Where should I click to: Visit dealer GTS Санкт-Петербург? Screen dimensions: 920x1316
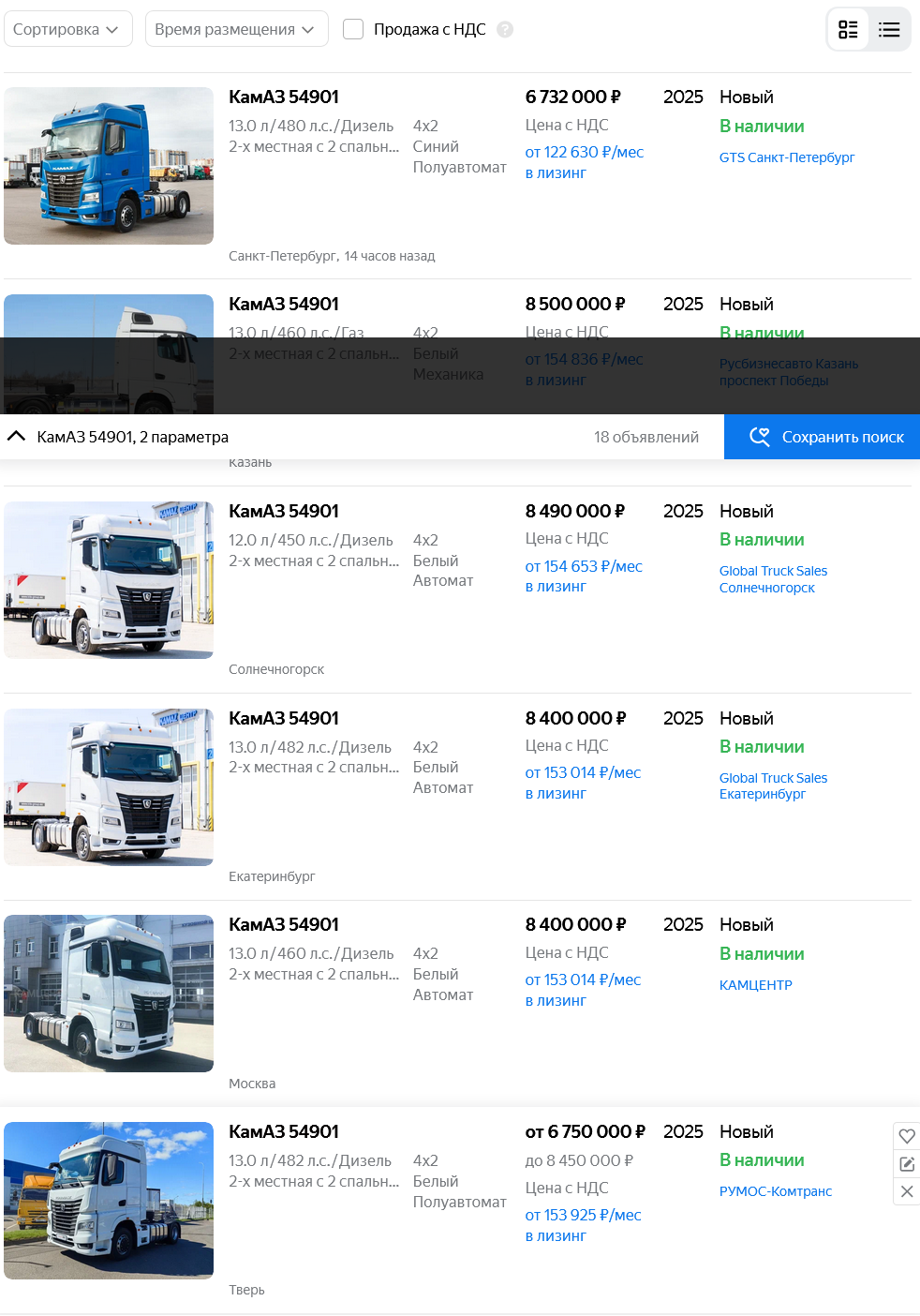point(787,157)
